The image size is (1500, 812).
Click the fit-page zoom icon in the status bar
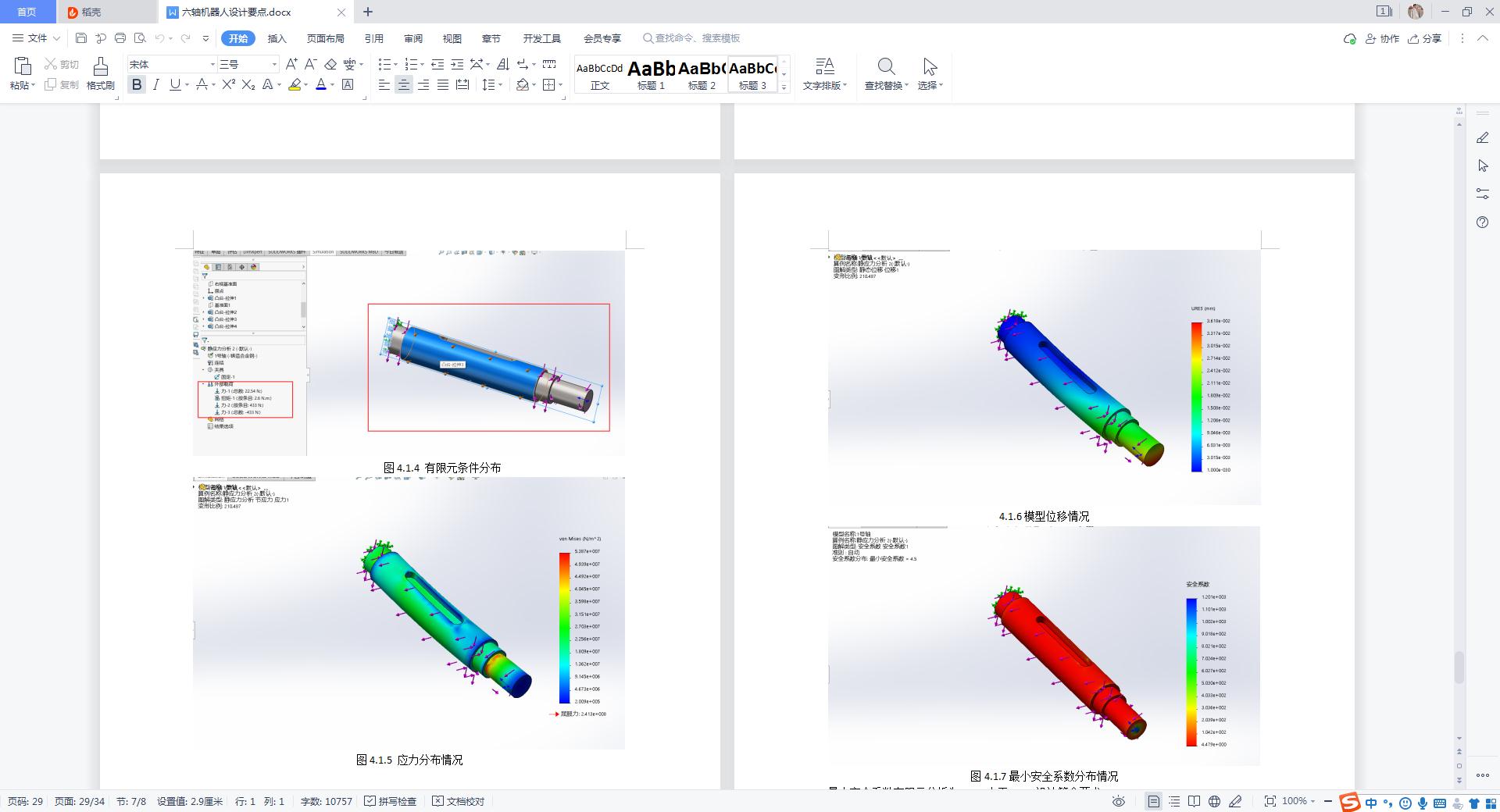(x=1270, y=801)
